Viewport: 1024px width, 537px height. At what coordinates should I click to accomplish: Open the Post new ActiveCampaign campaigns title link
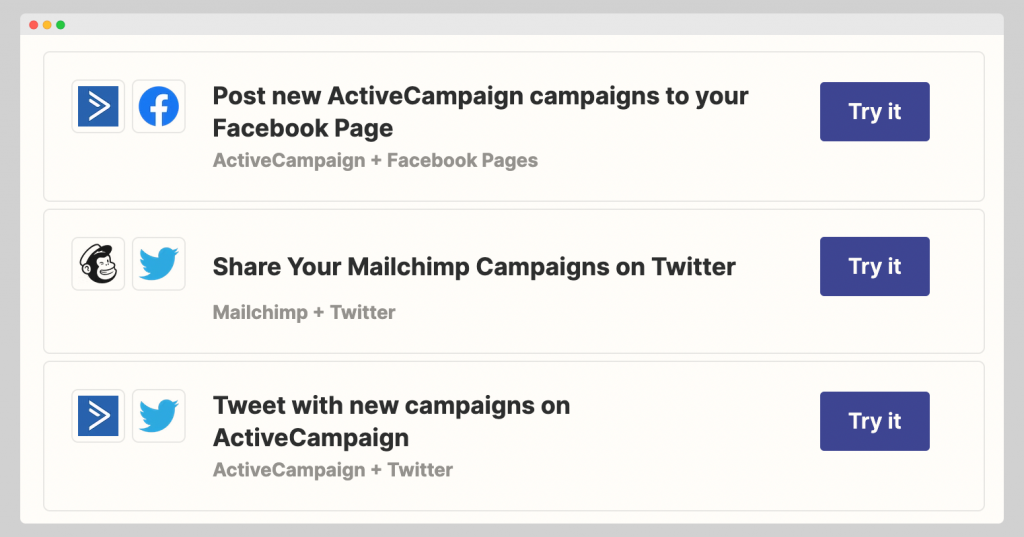click(x=480, y=112)
